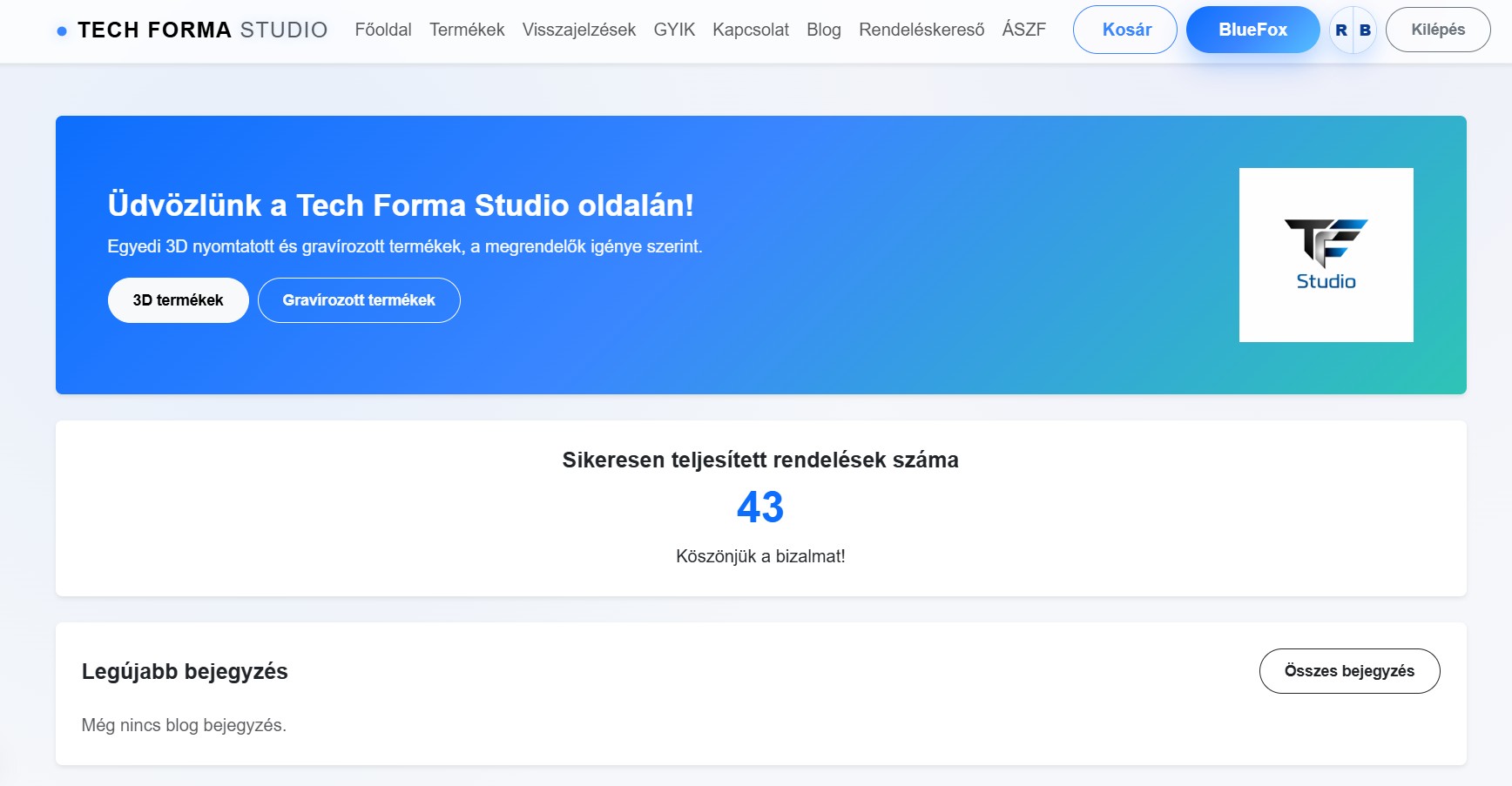Image resolution: width=1512 pixels, height=786 pixels.
Task: Click the Sikeresen teljesített rendelések száma heading
Action: point(760,460)
